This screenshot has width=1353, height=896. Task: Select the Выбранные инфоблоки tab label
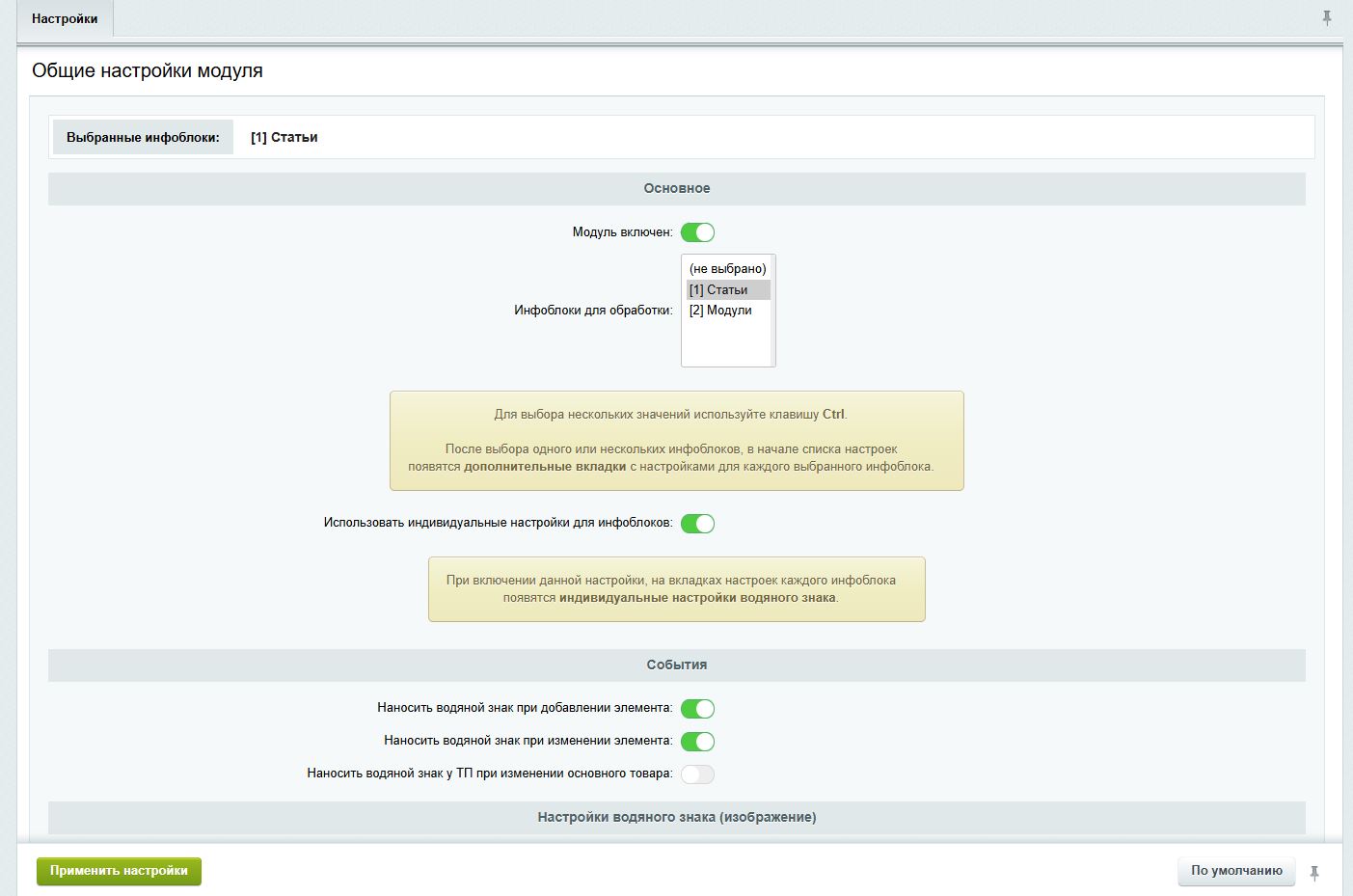143,137
